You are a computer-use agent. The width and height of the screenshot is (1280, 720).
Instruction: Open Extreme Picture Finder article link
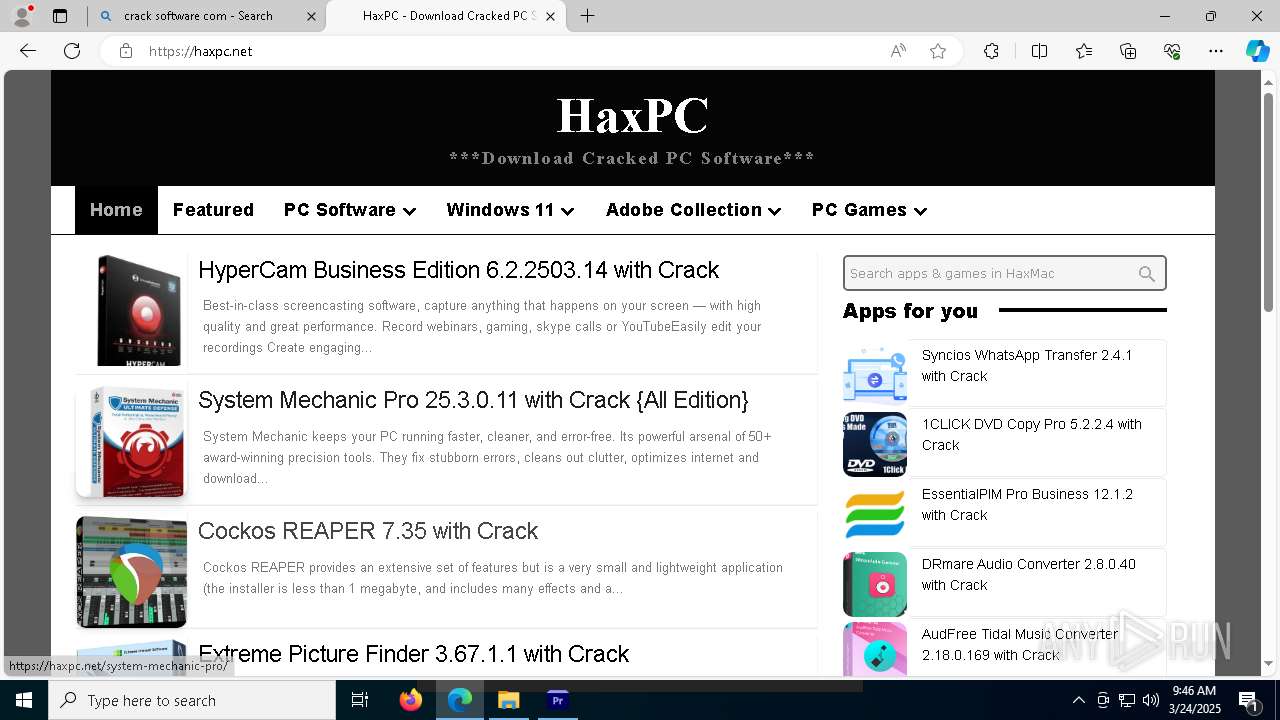tap(413, 654)
